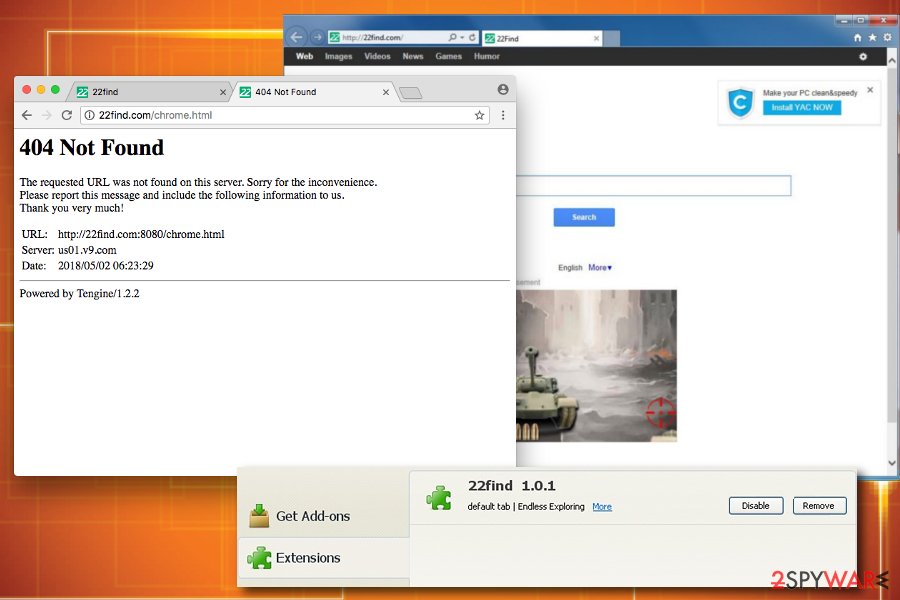Bookmark page with the star icon in Chrome
Screen dimensions: 900x600
click(x=479, y=115)
